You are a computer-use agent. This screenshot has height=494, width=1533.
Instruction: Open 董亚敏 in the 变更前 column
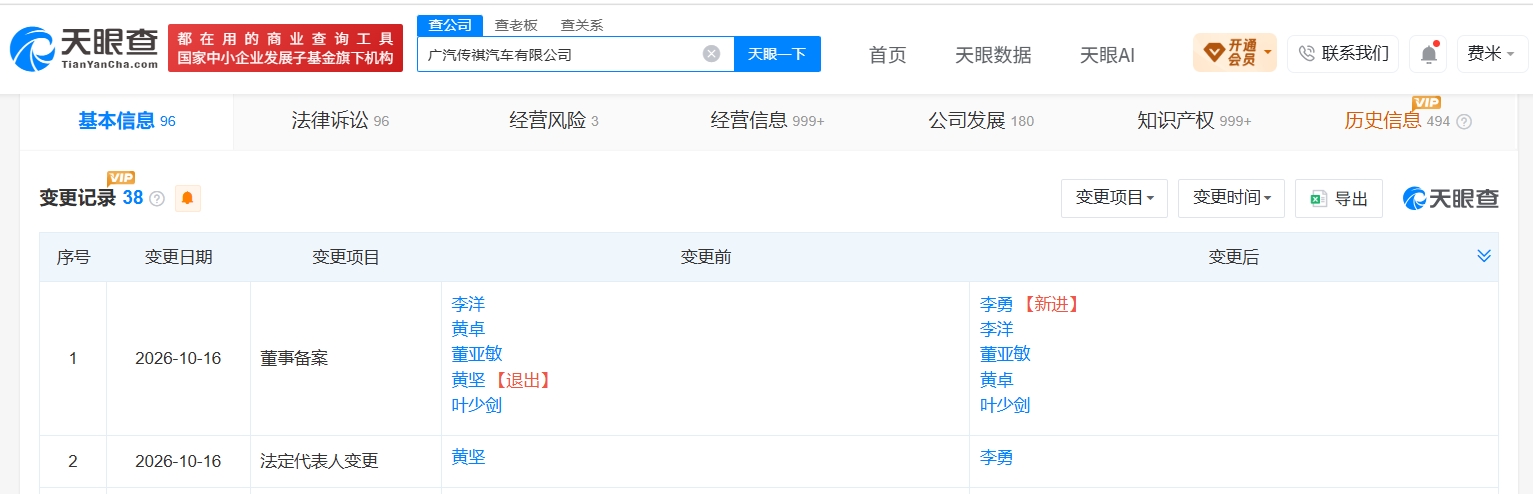click(x=477, y=354)
